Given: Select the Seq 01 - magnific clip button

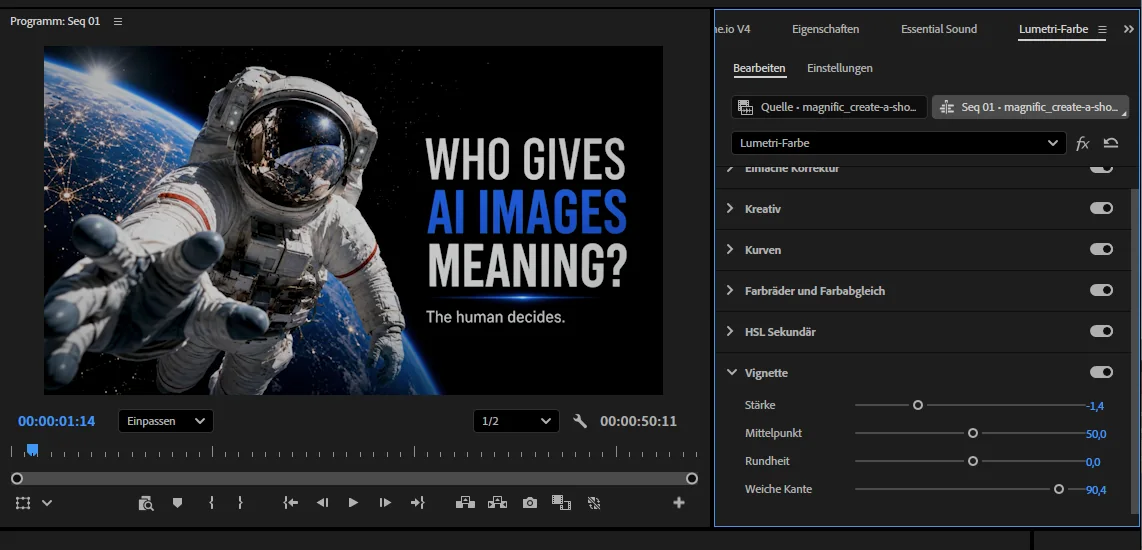Looking at the screenshot, I should [x=1030, y=107].
